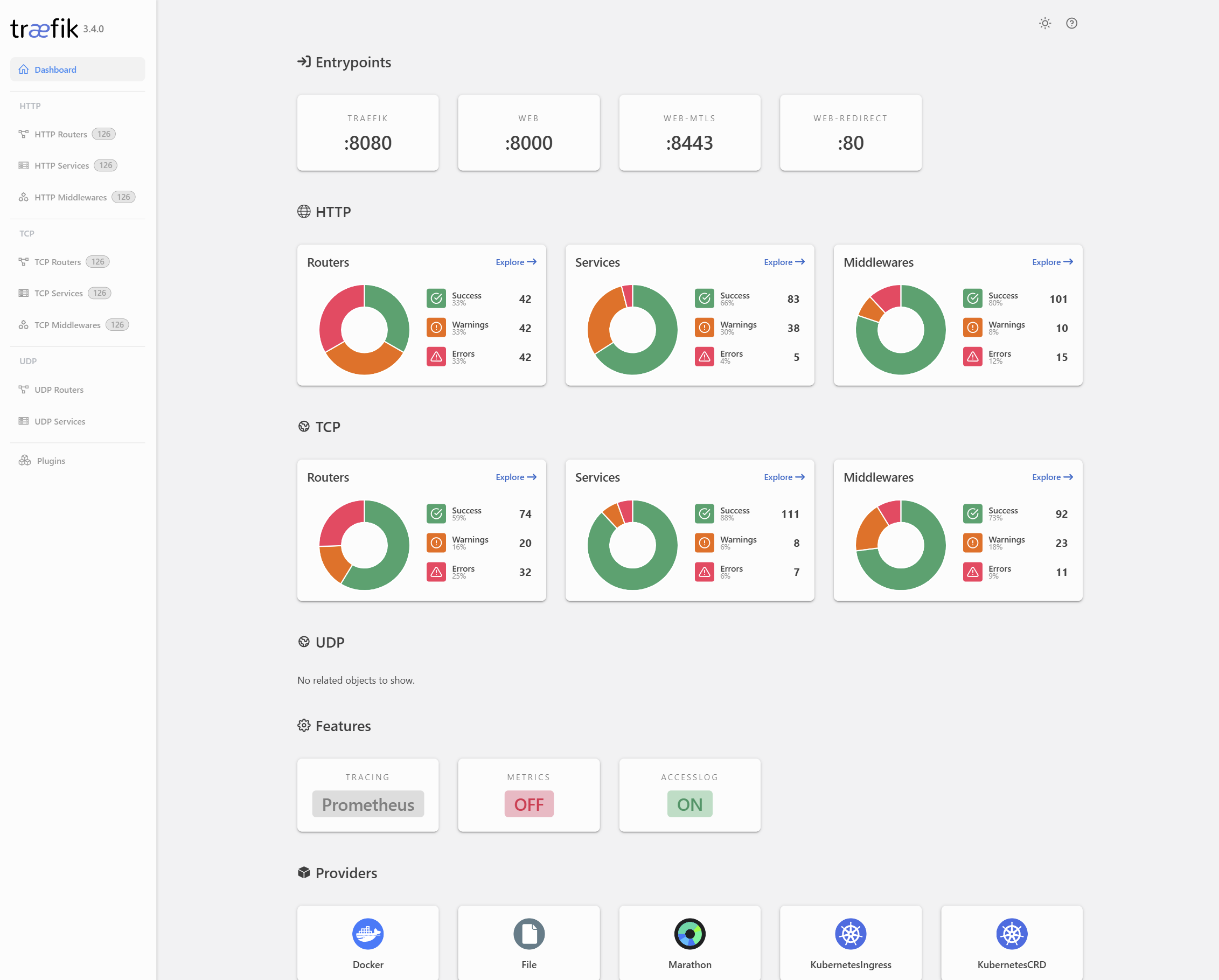Explore HTTP Routers details
This screenshot has width=1219, height=980.
pyautogui.click(x=515, y=262)
